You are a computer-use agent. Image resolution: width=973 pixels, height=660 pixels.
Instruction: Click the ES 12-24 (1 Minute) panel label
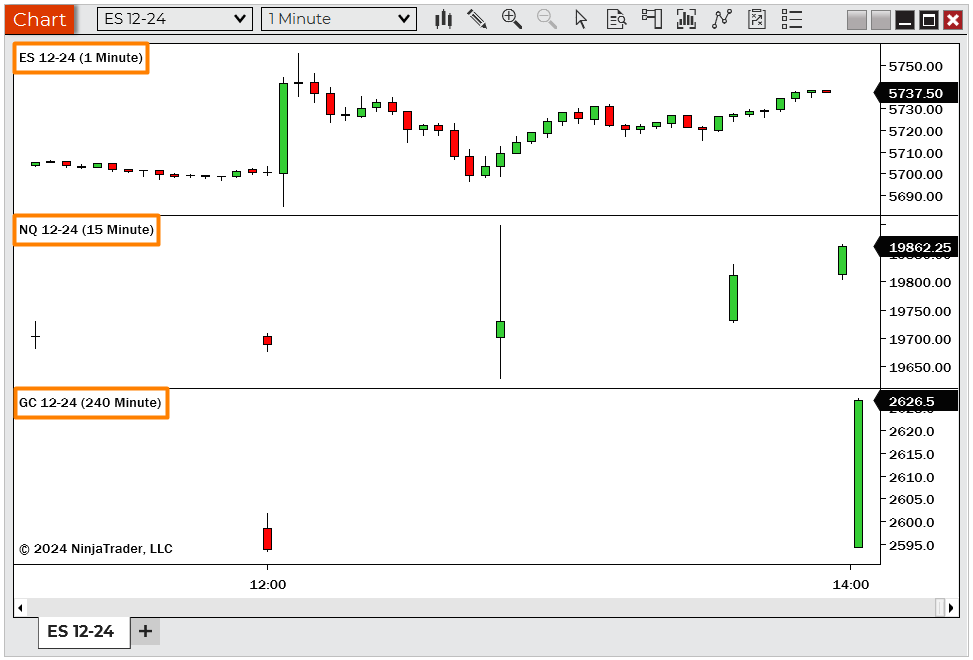click(x=81, y=58)
